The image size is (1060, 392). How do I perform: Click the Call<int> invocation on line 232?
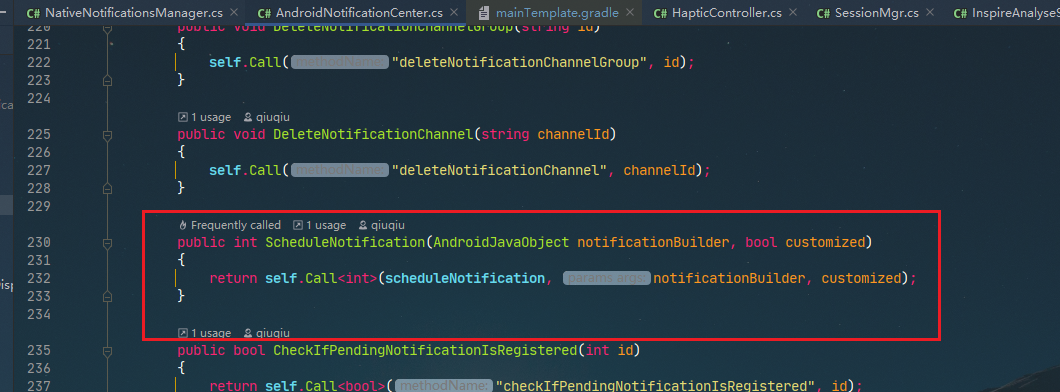(340, 278)
